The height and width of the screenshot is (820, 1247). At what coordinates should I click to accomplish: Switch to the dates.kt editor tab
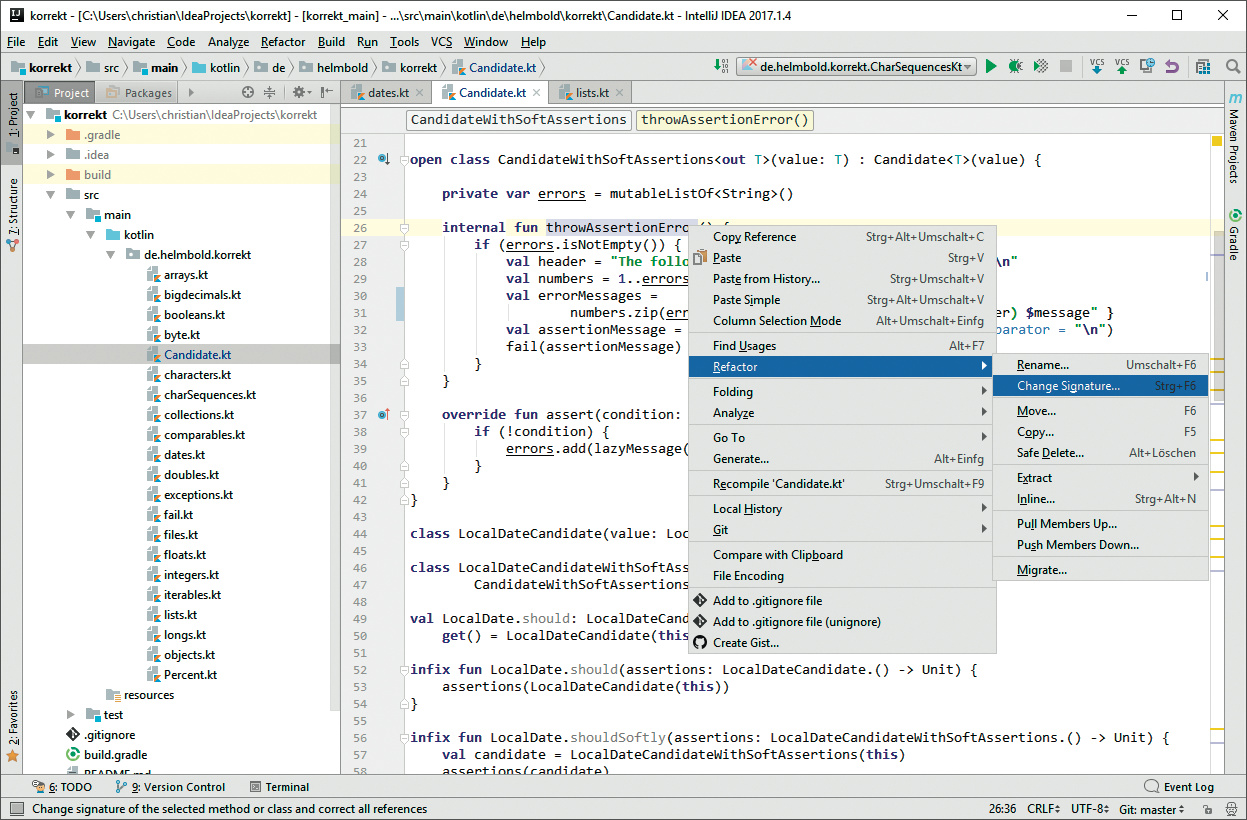point(388,93)
